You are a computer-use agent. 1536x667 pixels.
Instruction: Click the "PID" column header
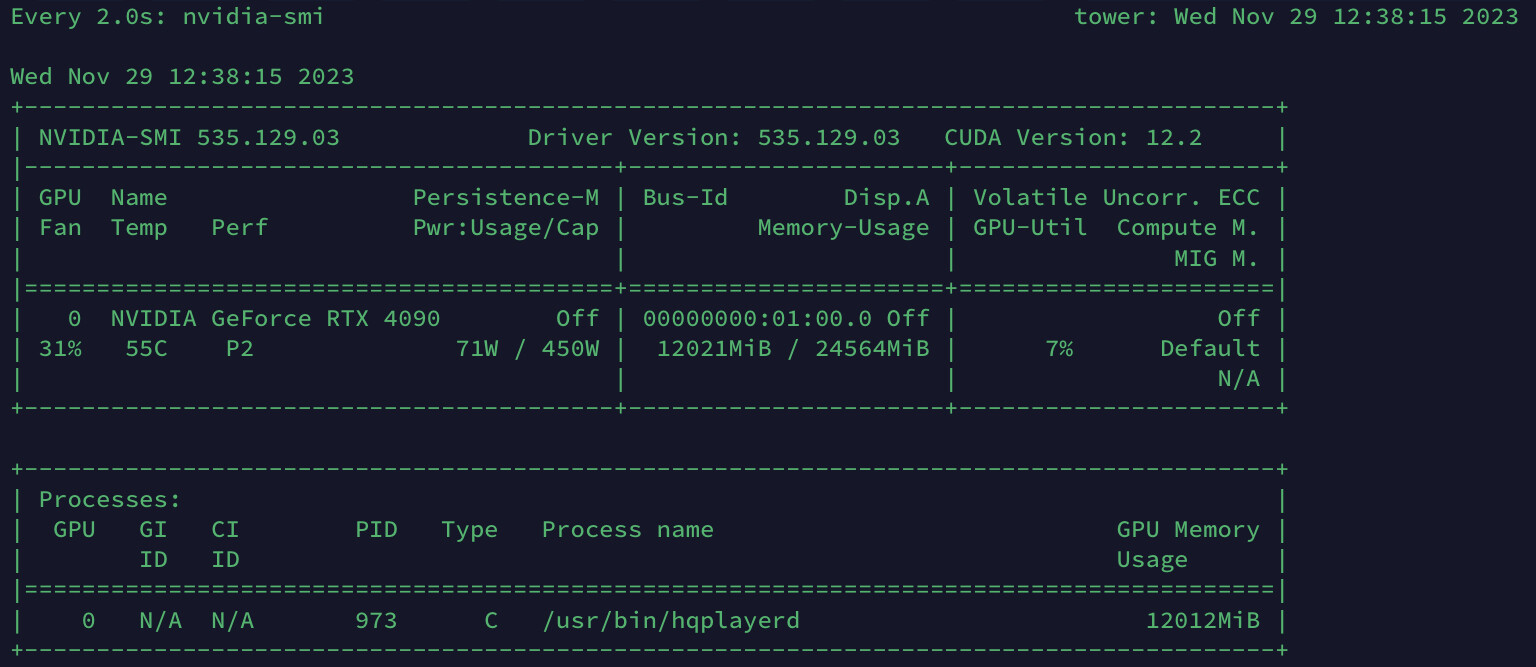(377, 529)
